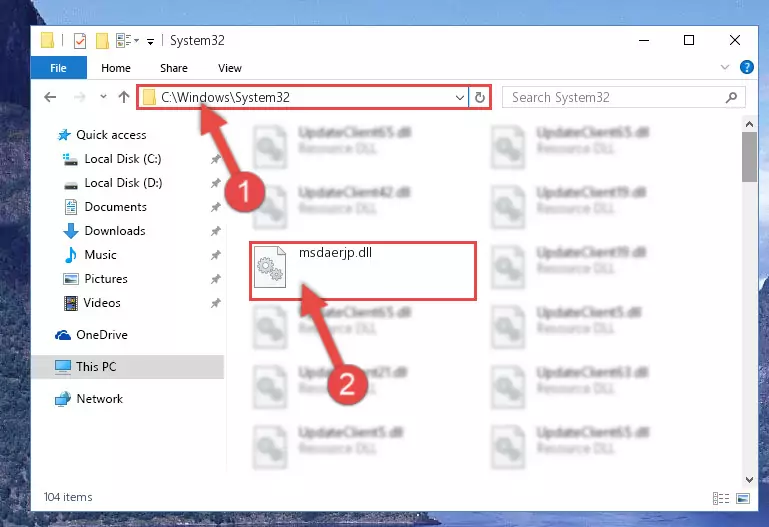Minimize the System32 window
769x527 pixels.
(x=644, y=40)
